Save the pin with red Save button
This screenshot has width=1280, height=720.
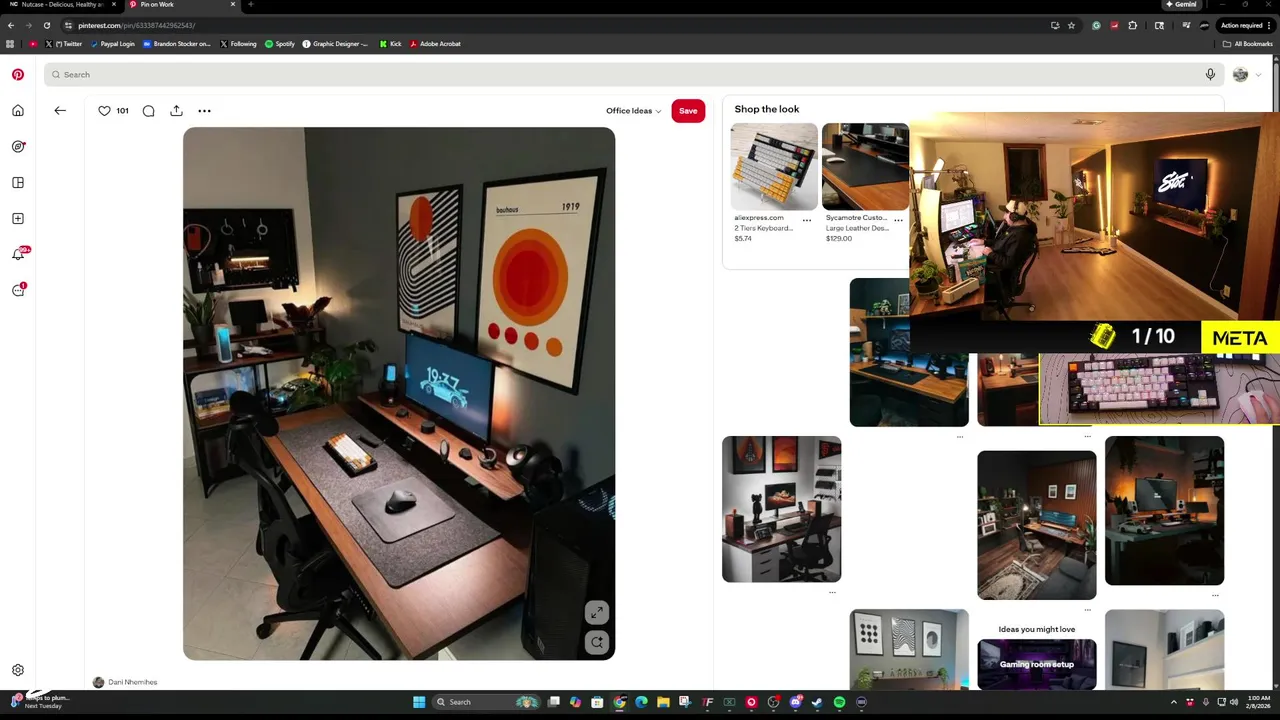tap(688, 111)
